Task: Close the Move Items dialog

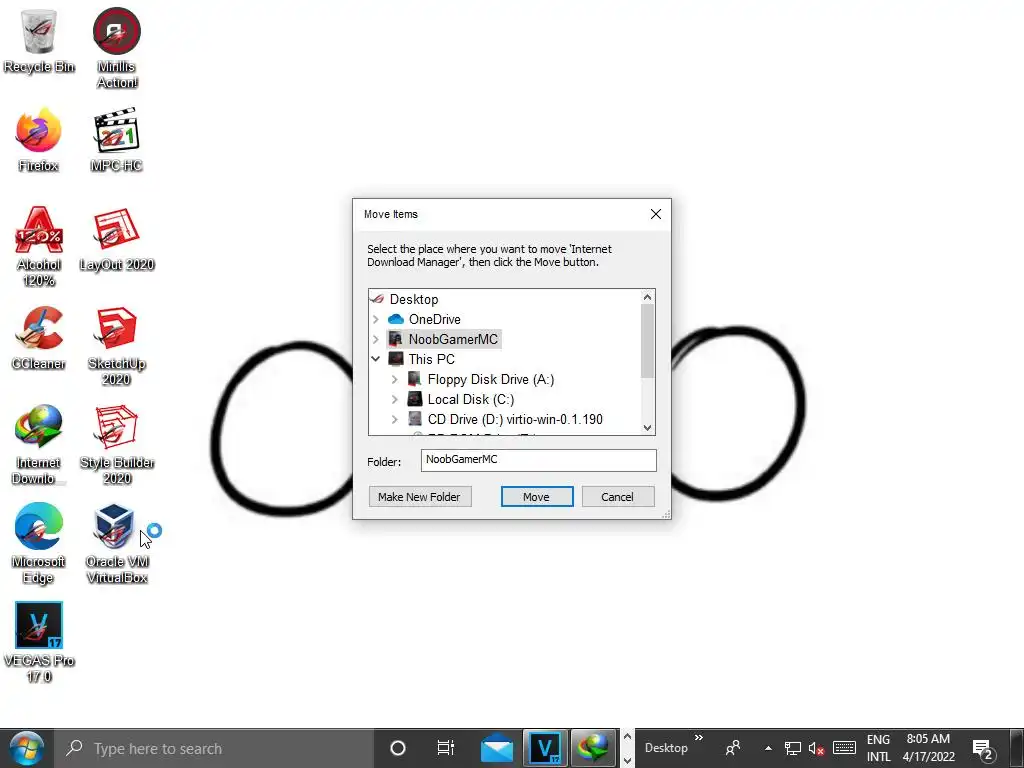Action: pyautogui.click(x=656, y=214)
